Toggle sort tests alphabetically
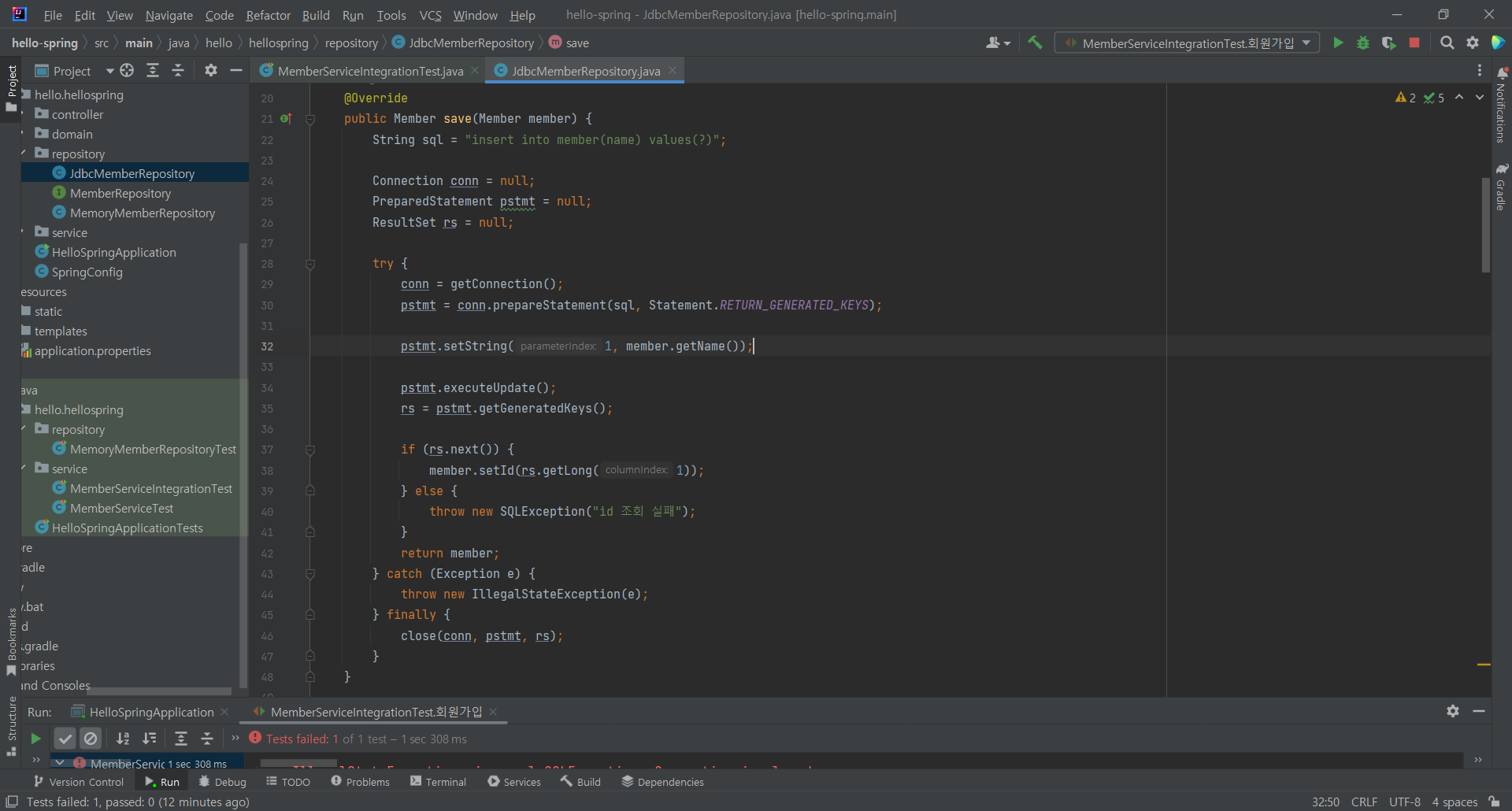Screen dimensions: 1512x811 pyautogui.click(x=123, y=739)
